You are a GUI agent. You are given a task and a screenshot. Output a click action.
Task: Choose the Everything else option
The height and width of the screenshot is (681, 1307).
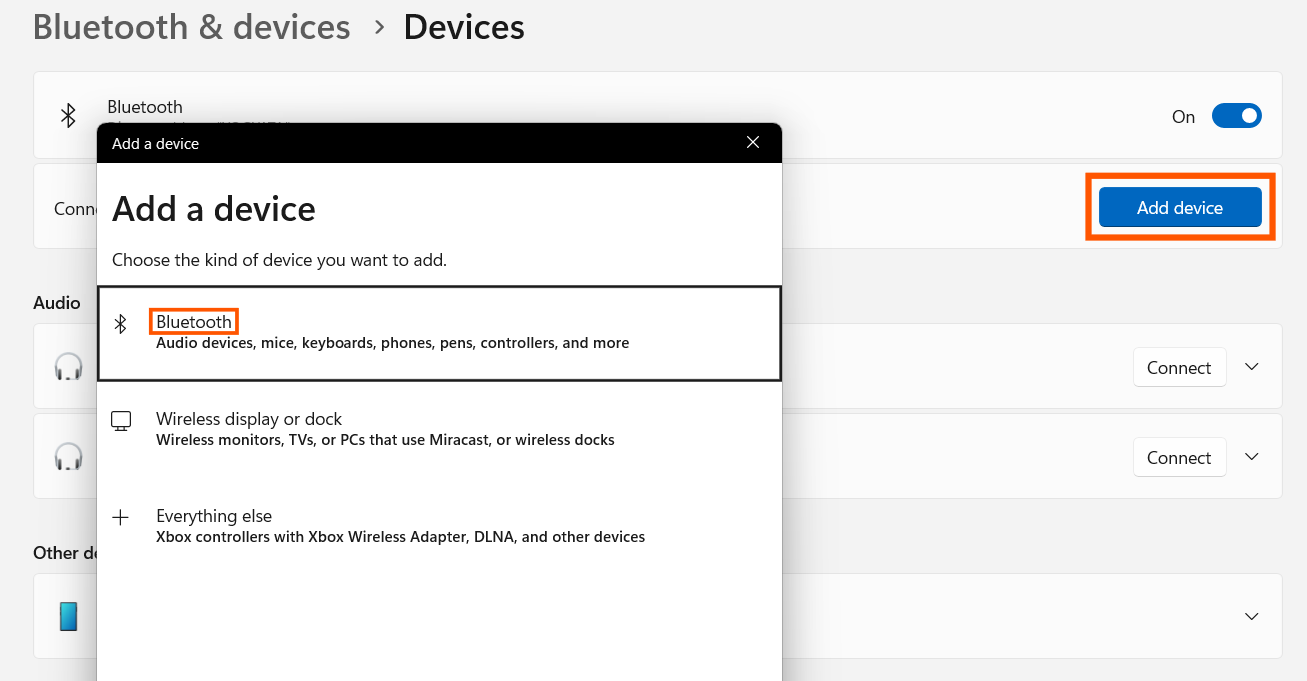214,516
